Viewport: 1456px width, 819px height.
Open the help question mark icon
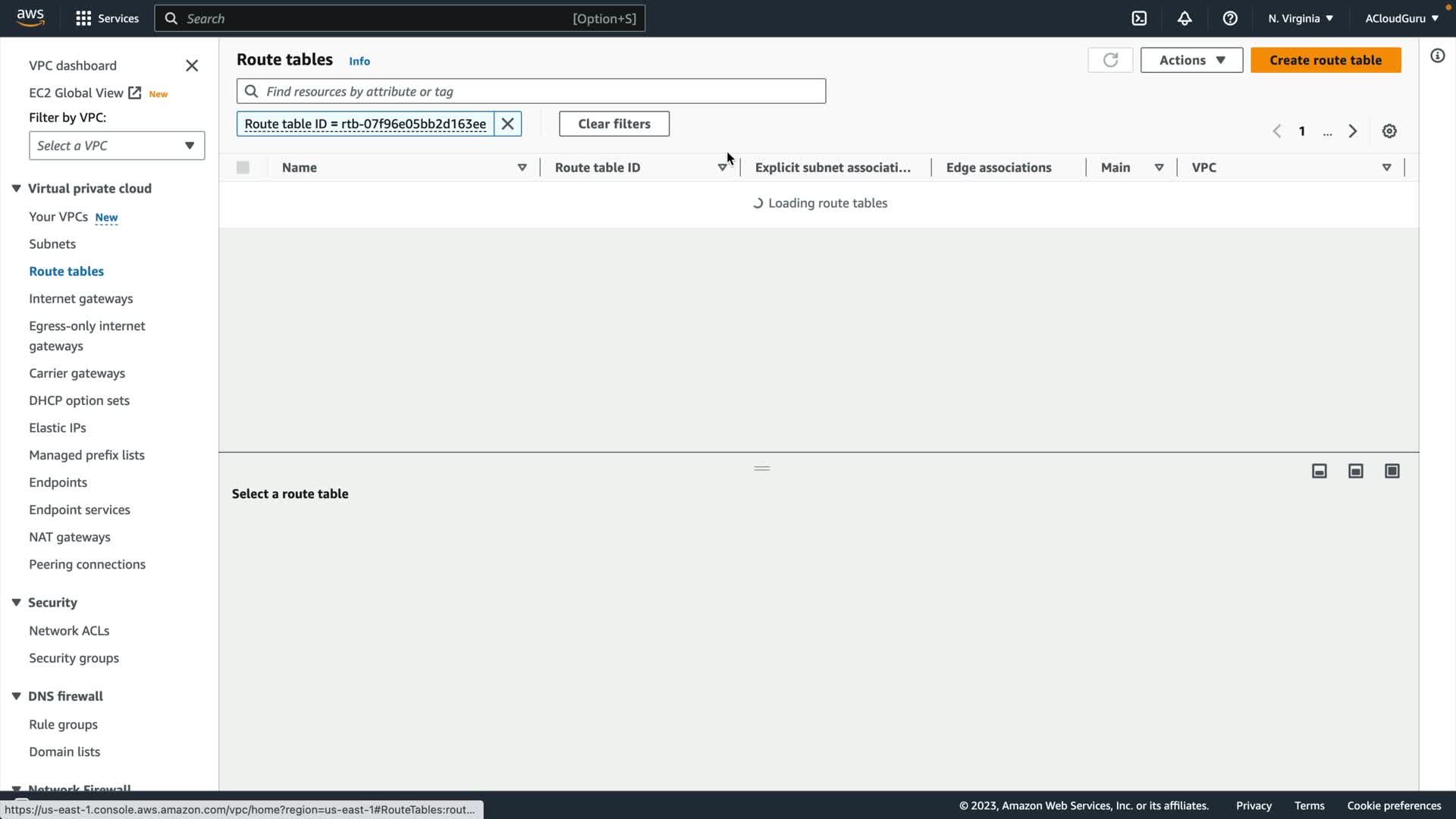(1230, 18)
